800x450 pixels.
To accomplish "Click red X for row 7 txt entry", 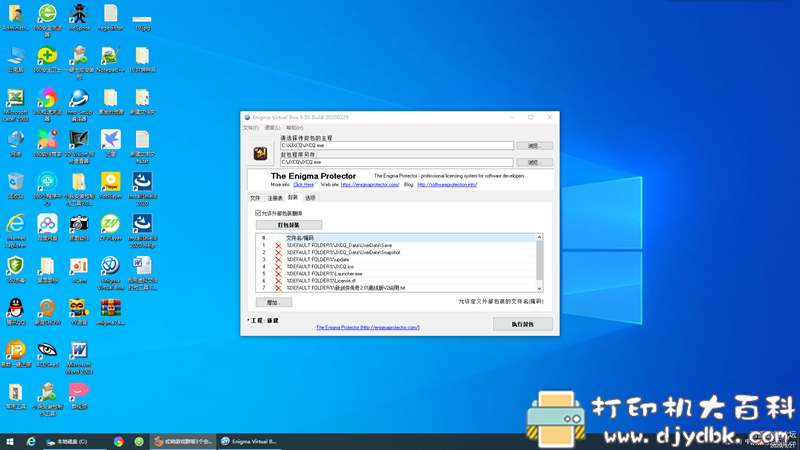I will [279, 288].
